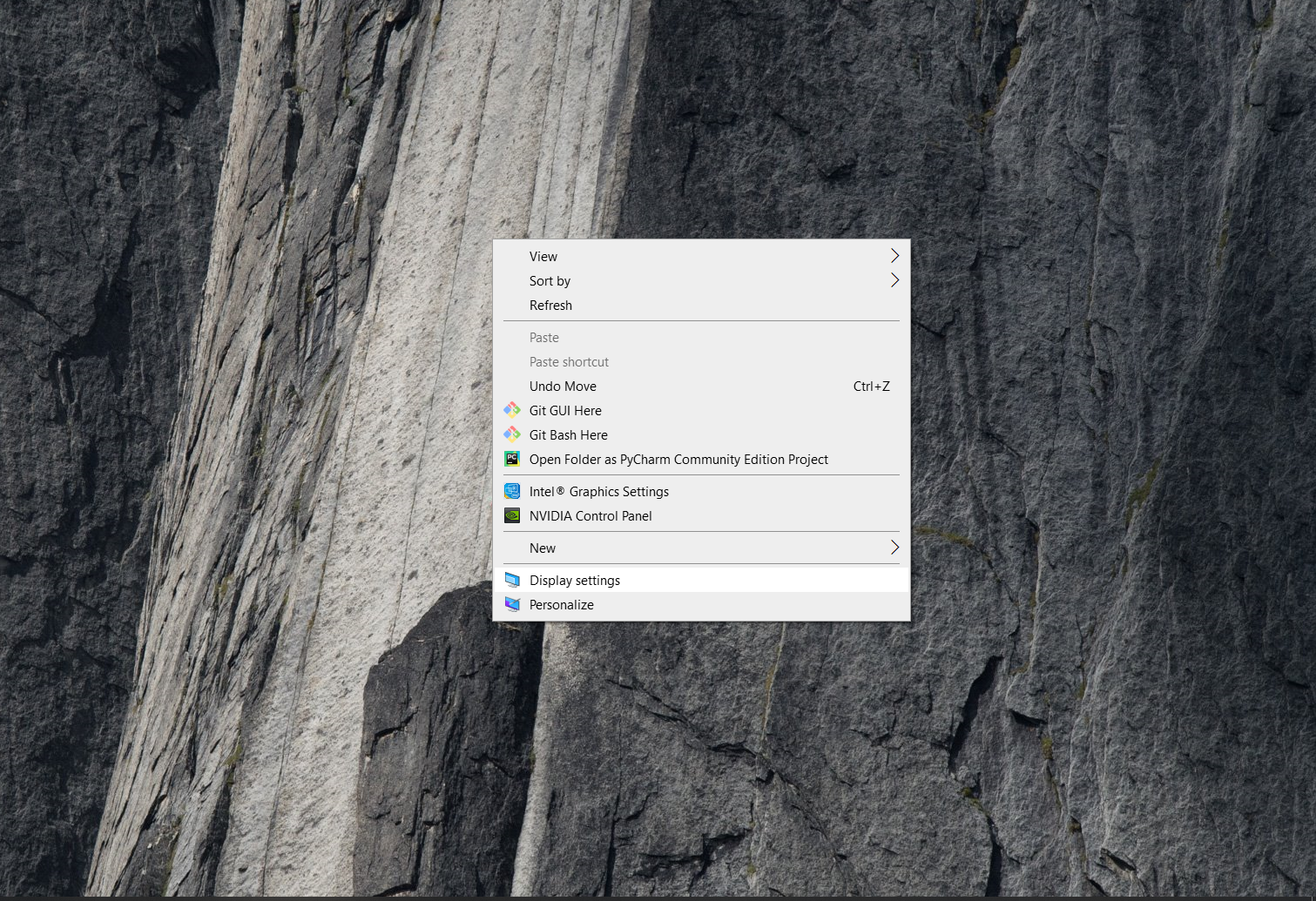The height and width of the screenshot is (901, 1316).
Task: Launch NVIDIA Control Panel
Action: coord(591,515)
